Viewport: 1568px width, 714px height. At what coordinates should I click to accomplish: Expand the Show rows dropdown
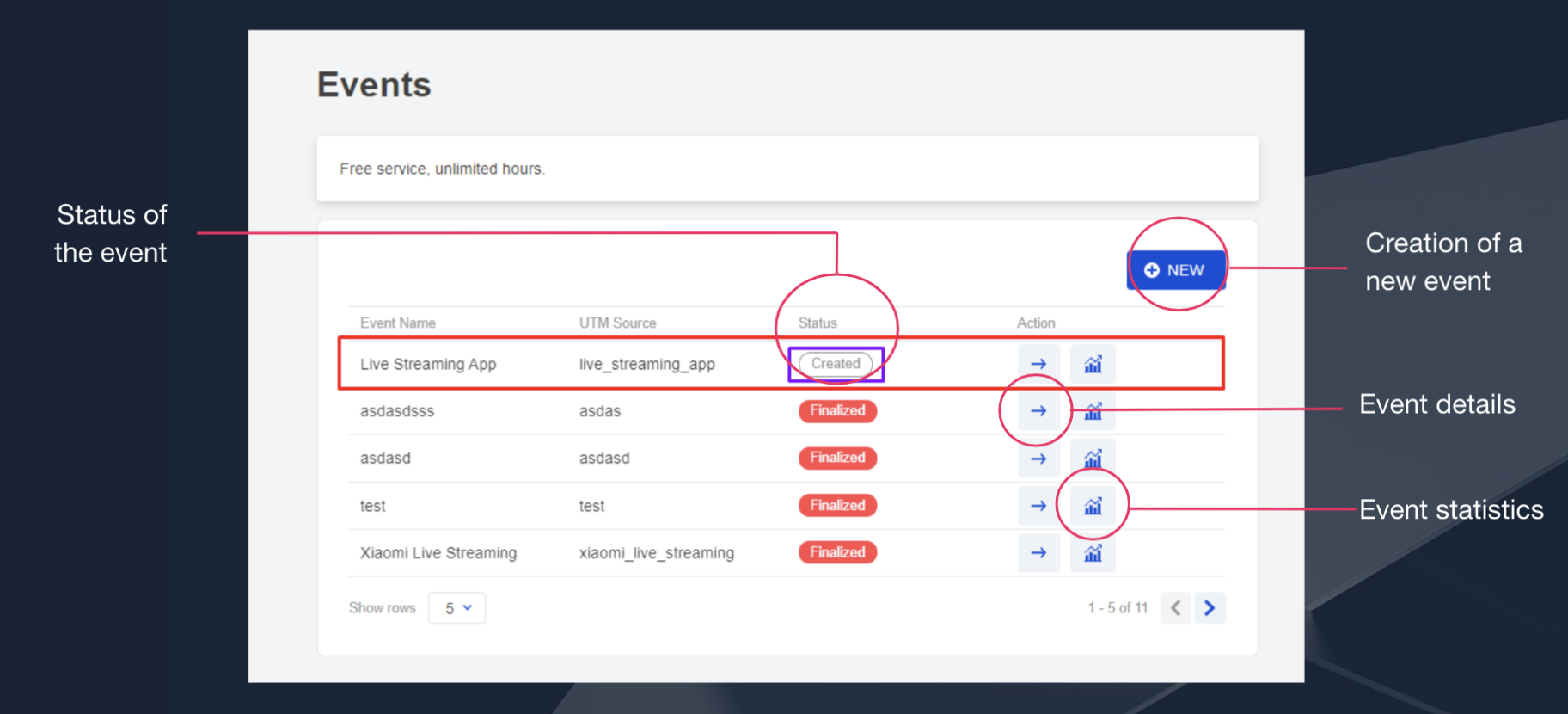pos(456,608)
